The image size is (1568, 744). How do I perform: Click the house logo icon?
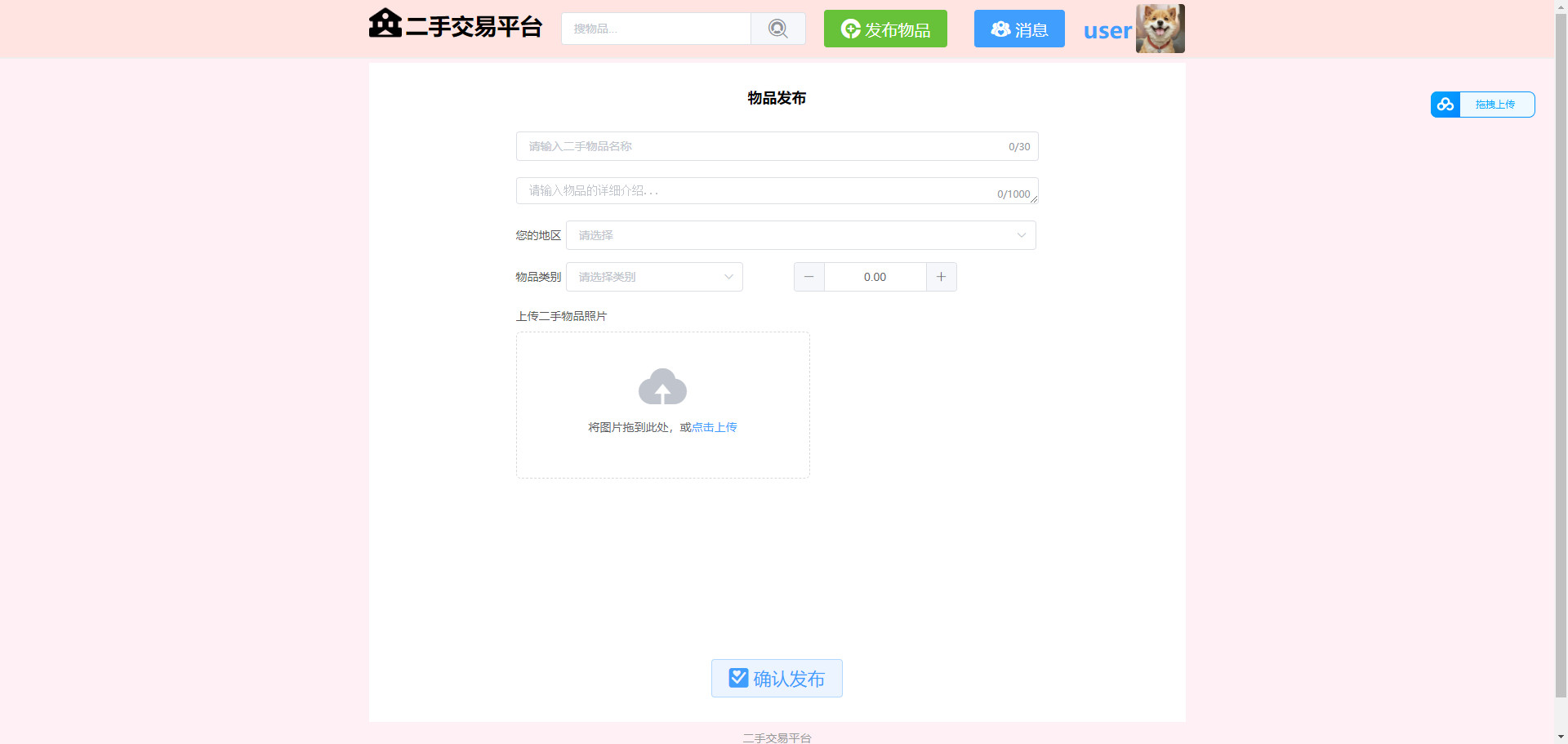pos(385,23)
